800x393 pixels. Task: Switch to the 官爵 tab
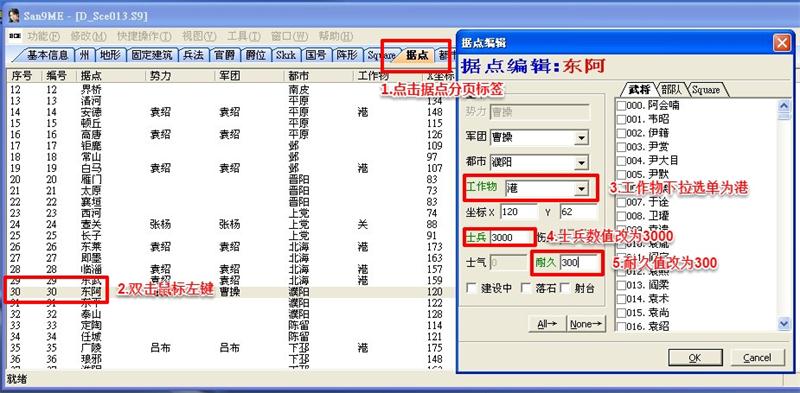225,55
